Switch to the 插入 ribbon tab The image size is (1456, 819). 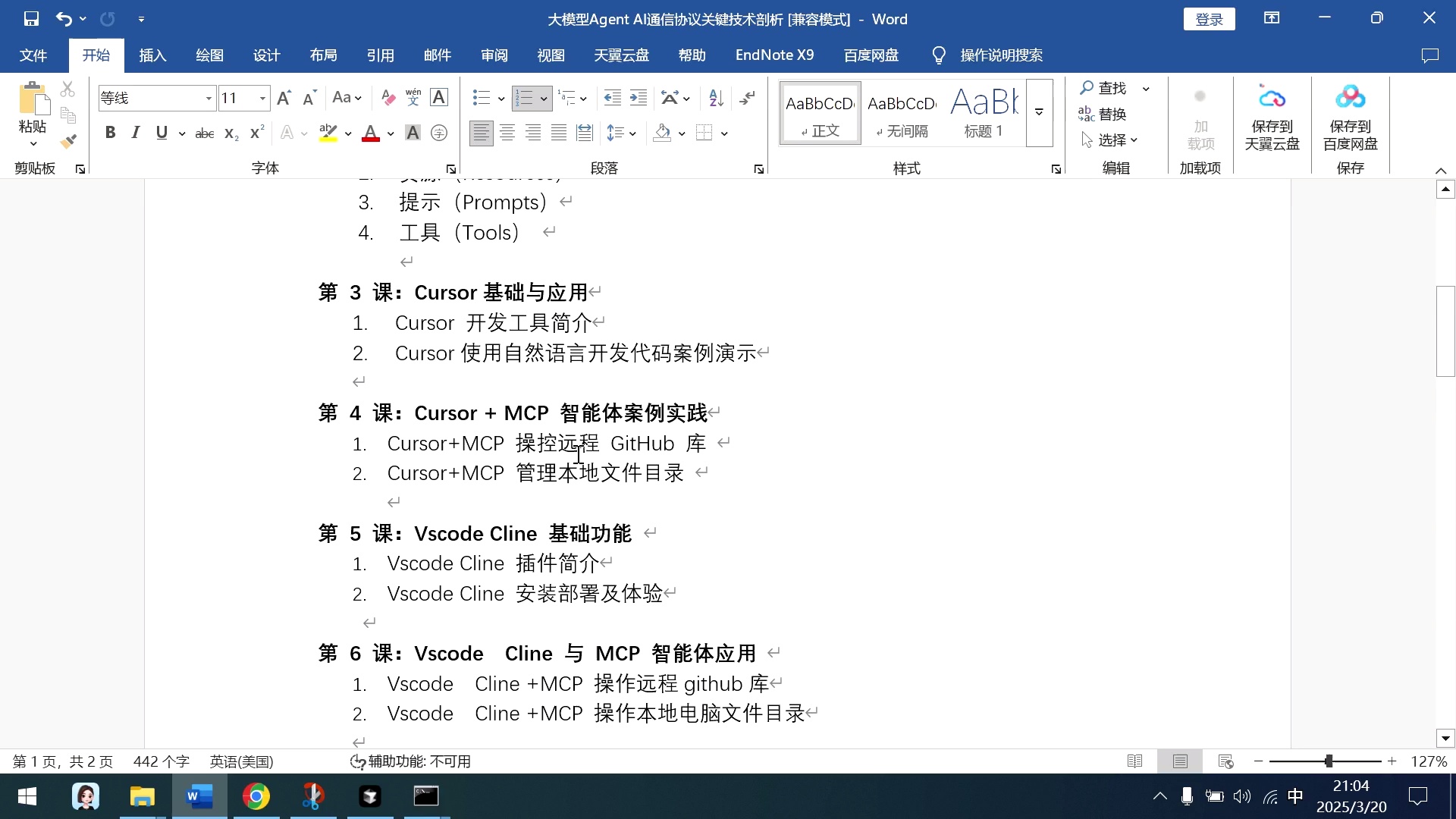(x=152, y=55)
